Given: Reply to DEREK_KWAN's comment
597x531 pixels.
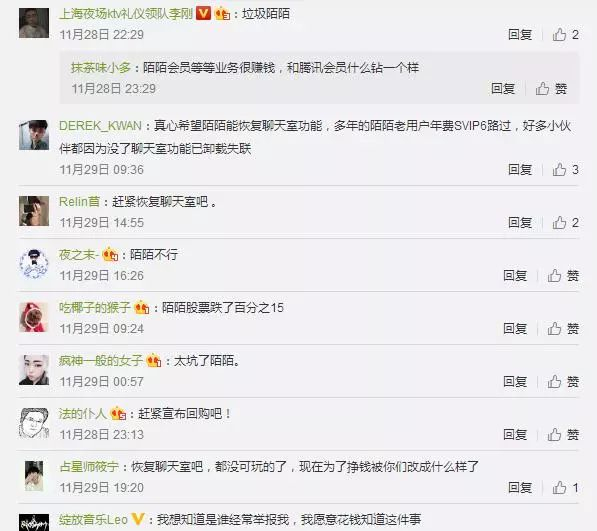Looking at the screenshot, I should click(520, 169).
